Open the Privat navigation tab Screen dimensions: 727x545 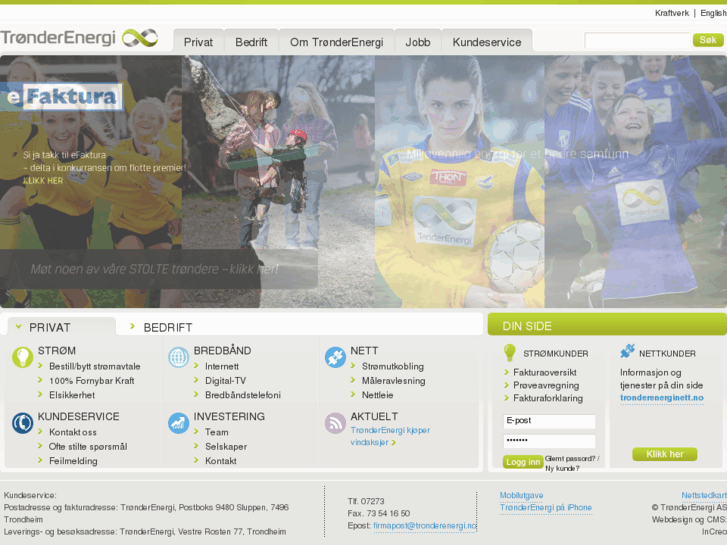[198, 42]
